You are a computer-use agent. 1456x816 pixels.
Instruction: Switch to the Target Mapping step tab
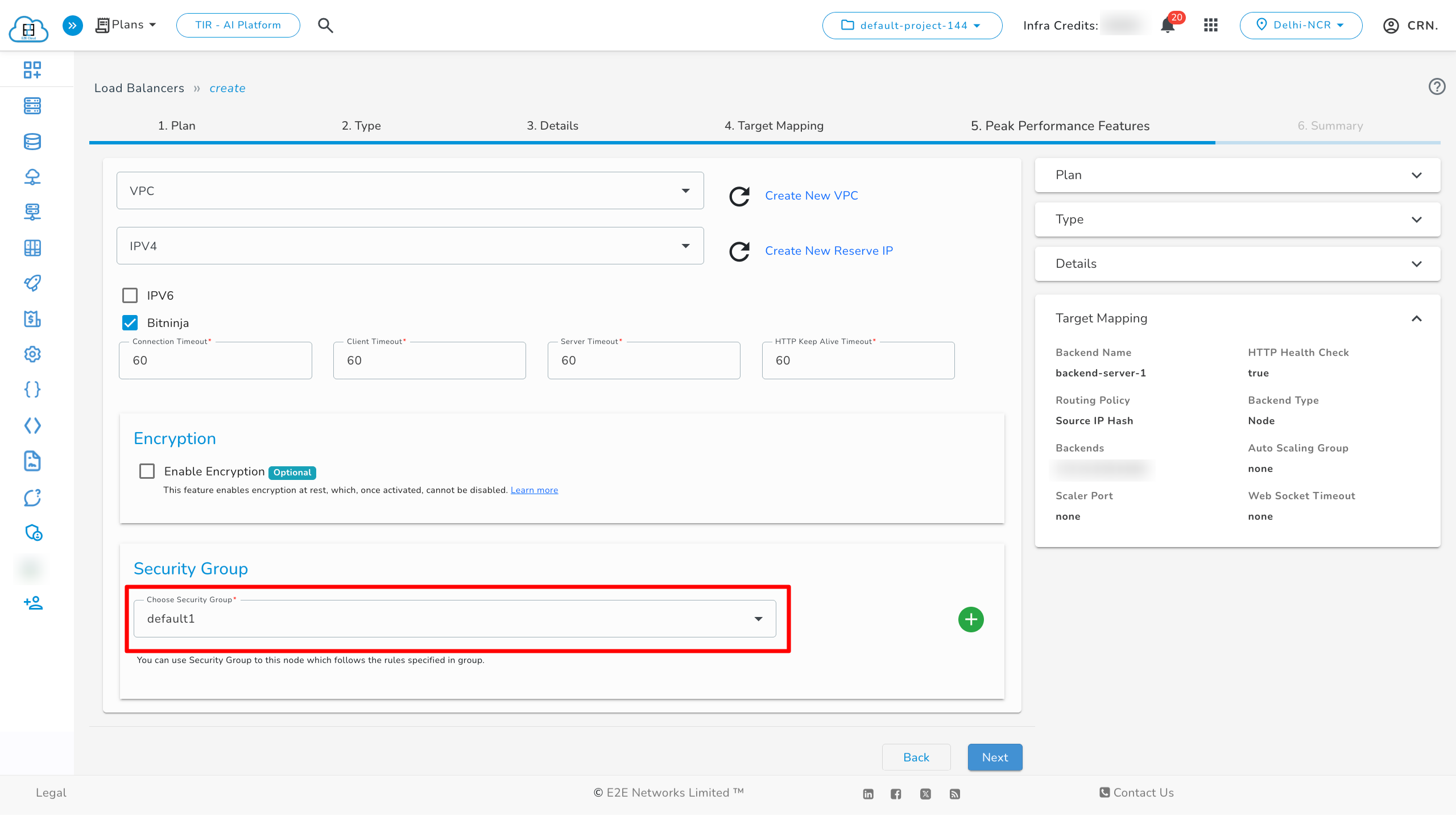click(774, 126)
